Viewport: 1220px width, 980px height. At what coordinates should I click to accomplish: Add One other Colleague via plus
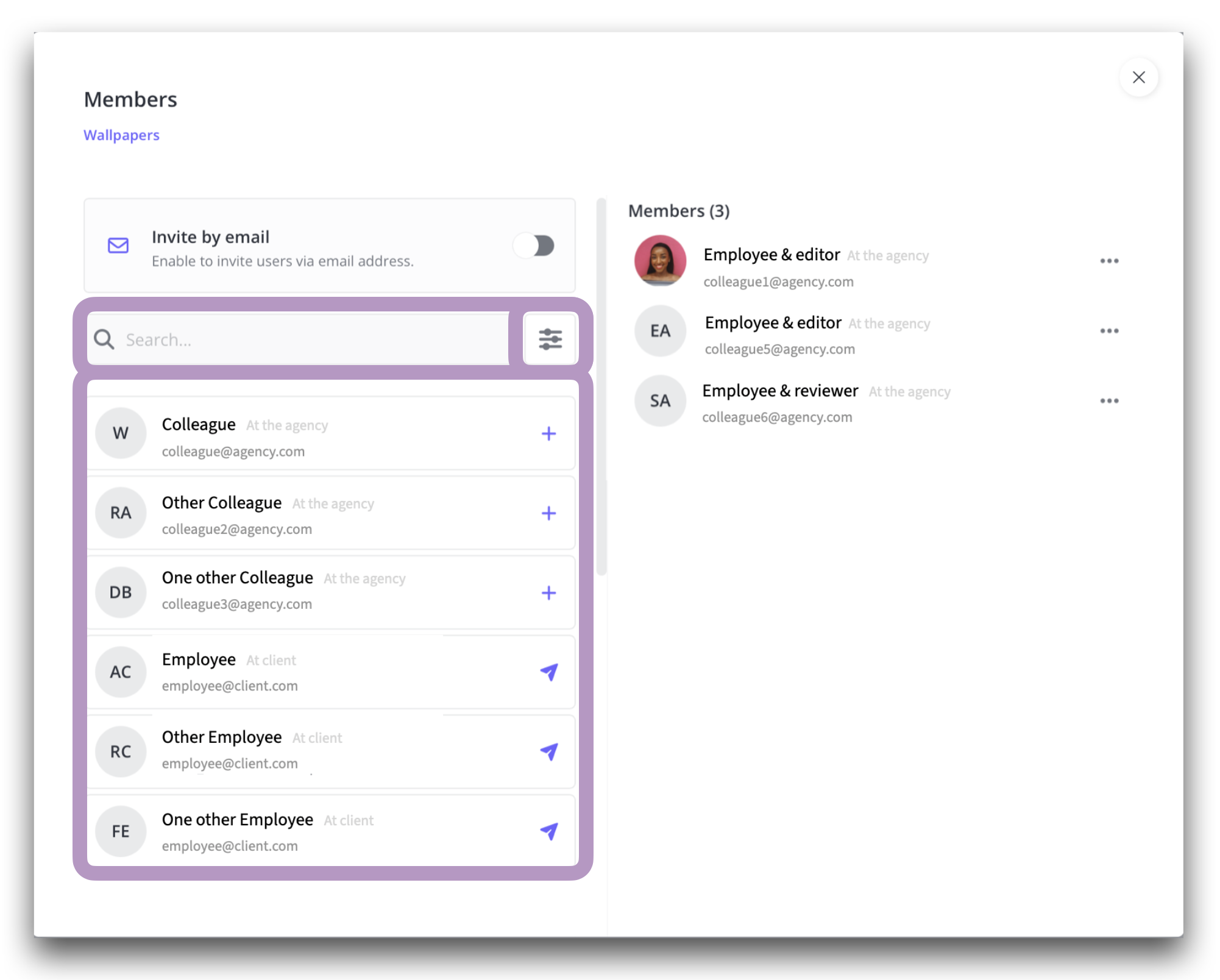pyautogui.click(x=548, y=592)
